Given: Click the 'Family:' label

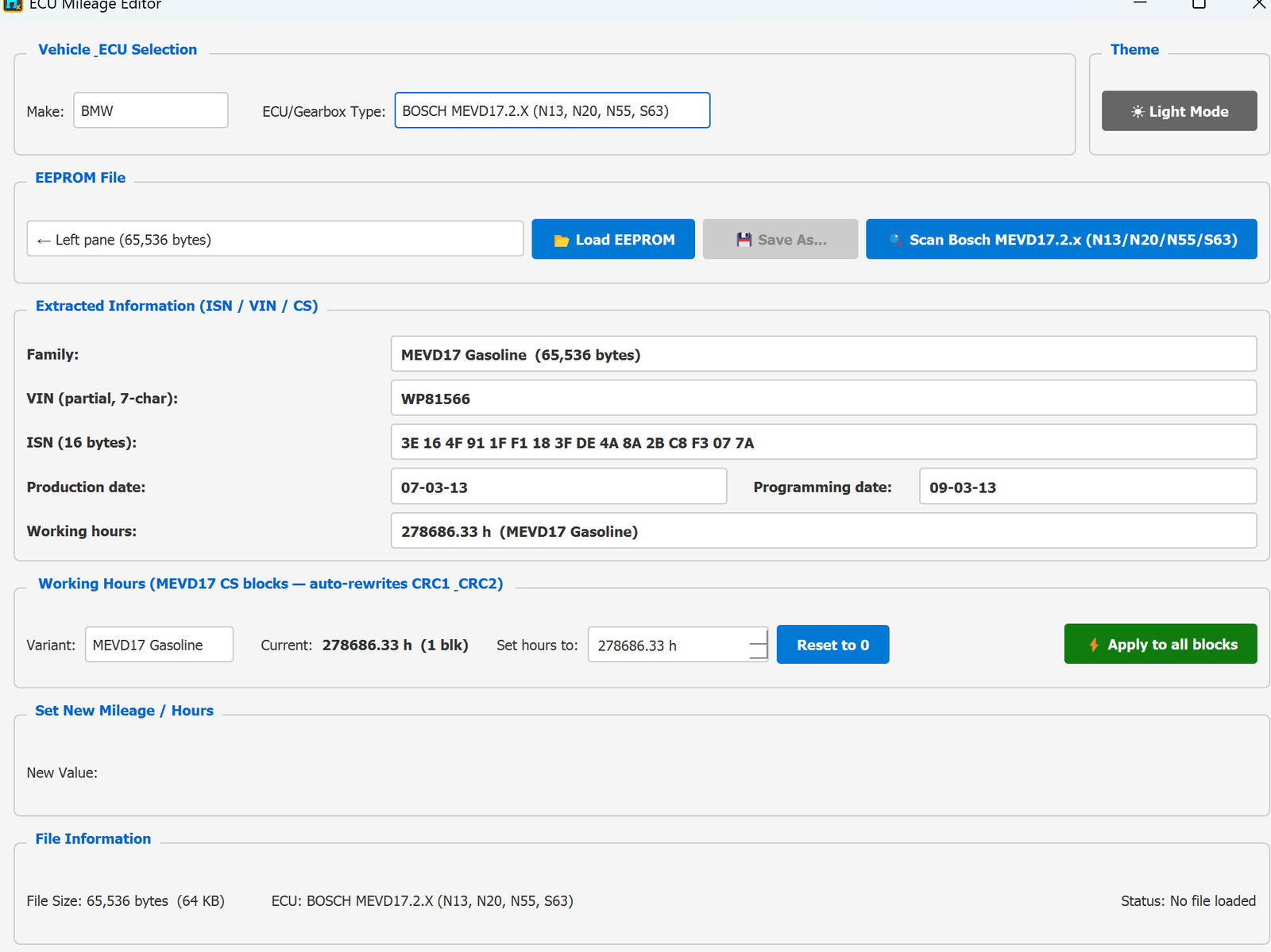Looking at the screenshot, I should tap(52, 354).
